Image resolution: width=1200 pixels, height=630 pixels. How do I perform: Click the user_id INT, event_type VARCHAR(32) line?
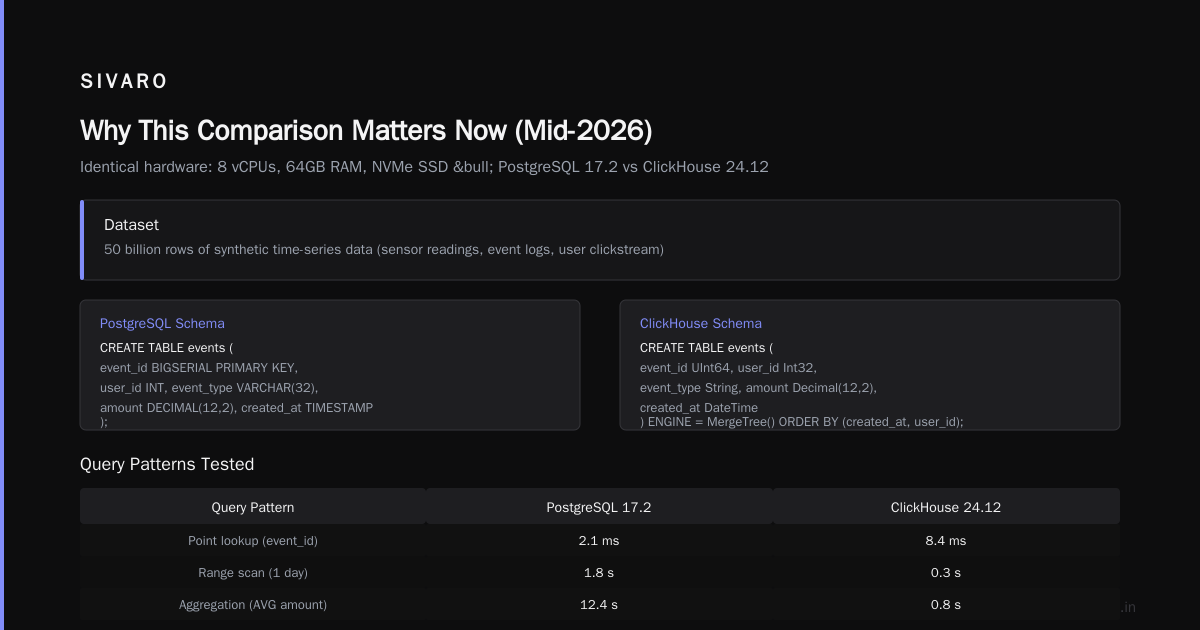[209, 387]
